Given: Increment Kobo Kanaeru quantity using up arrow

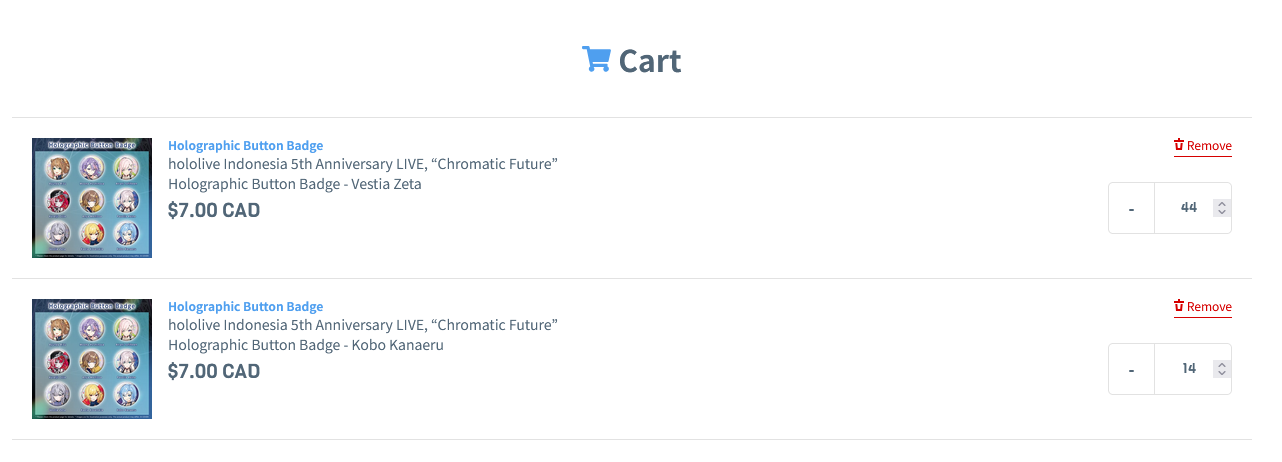Looking at the screenshot, I should (1222, 364).
